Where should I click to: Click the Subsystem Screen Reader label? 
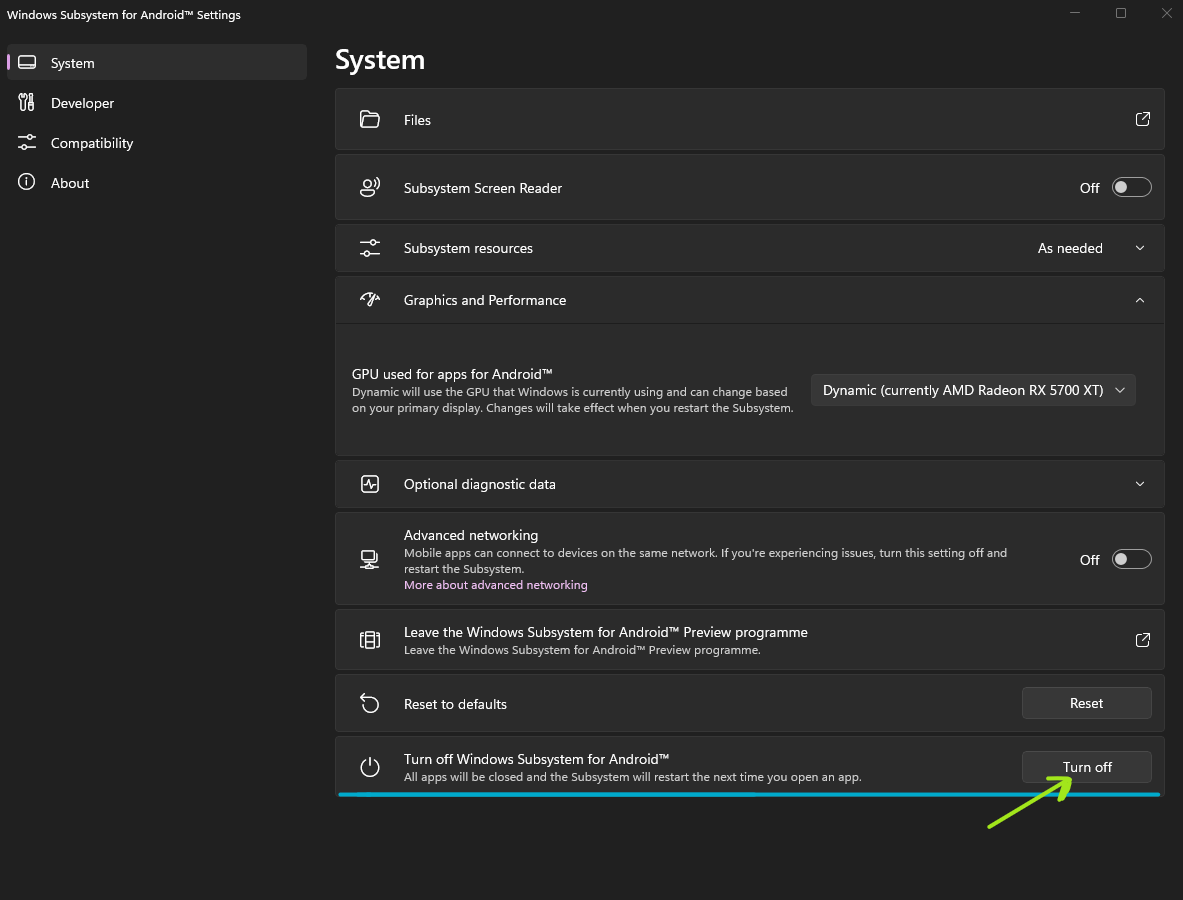pos(483,188)
